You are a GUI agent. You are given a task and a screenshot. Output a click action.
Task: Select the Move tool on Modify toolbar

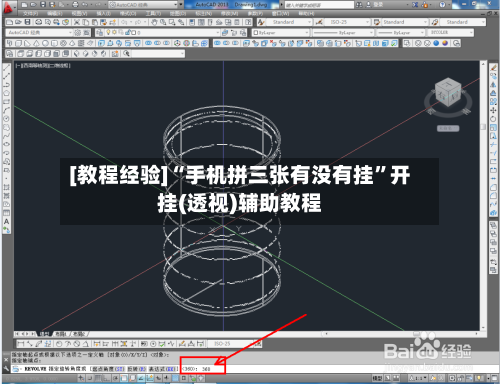tap(493, 110)
